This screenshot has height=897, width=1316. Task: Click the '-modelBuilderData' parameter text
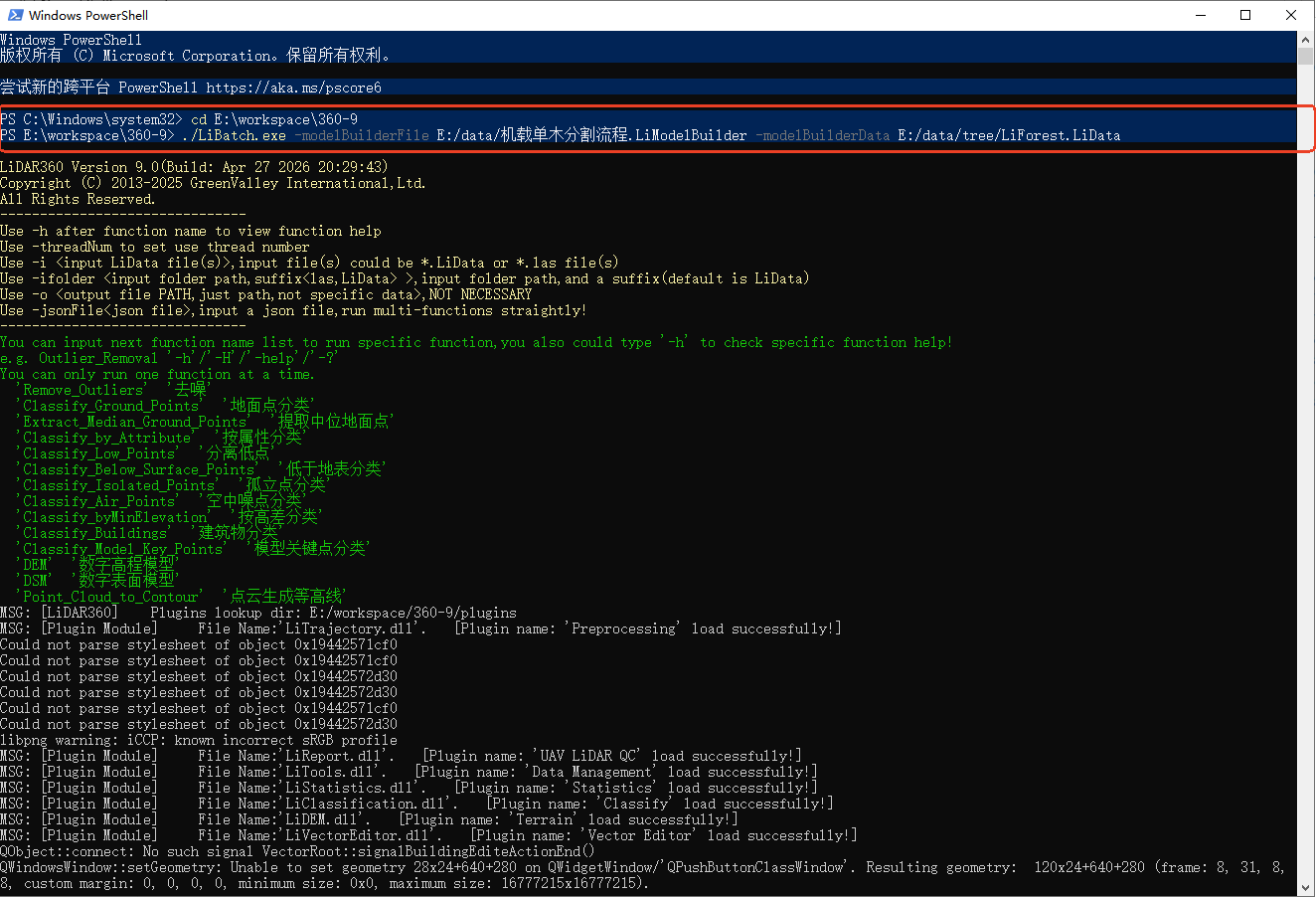822,135
